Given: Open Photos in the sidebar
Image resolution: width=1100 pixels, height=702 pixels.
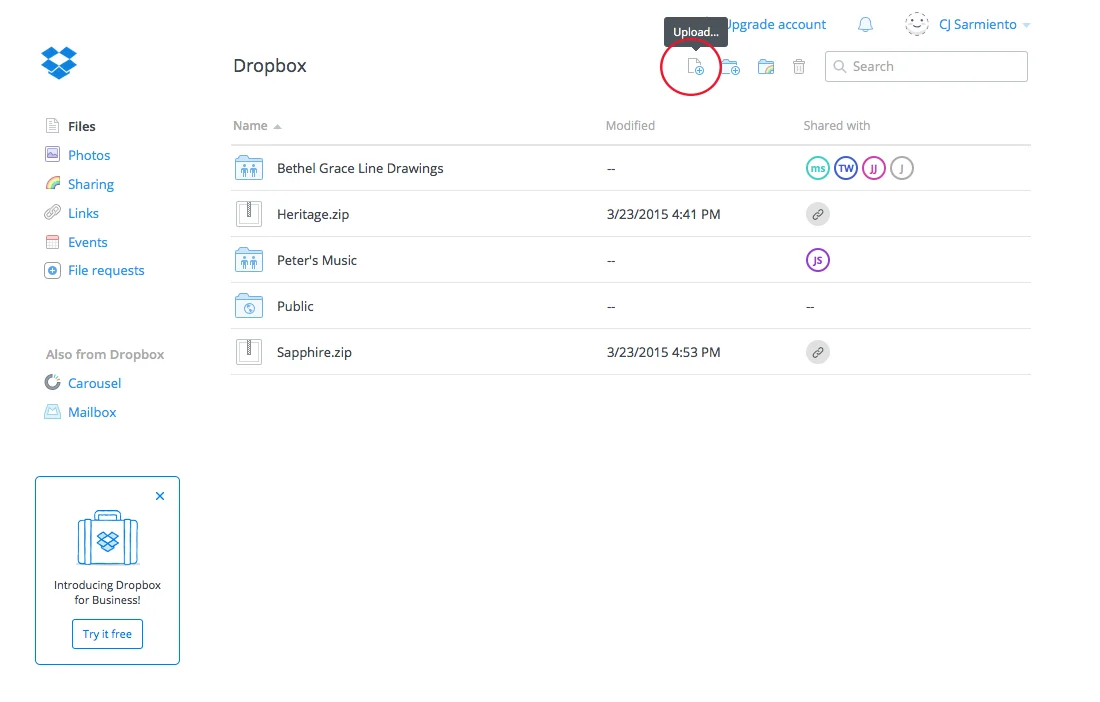Looking at the screenshot, I should click(x=89, y=155).
